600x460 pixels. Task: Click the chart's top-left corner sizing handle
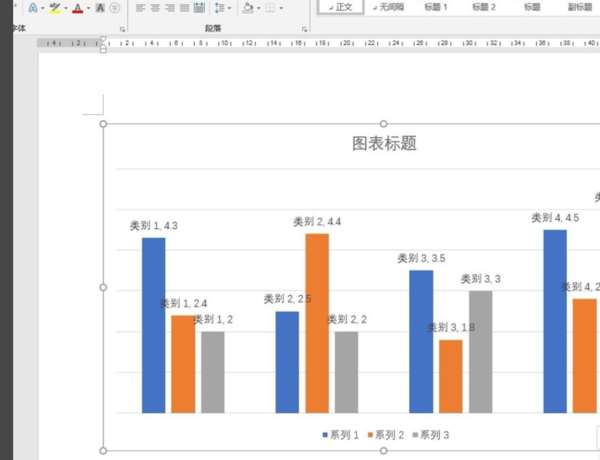(103, 124)
